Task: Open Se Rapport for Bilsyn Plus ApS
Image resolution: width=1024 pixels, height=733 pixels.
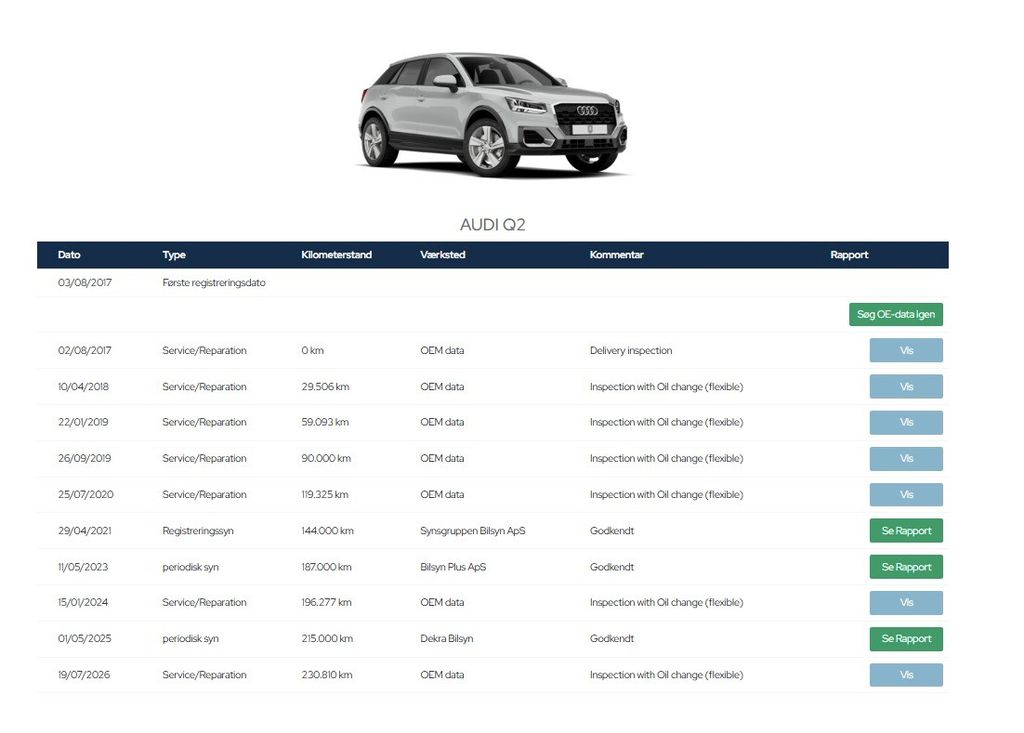Action: tap(906, 567)
